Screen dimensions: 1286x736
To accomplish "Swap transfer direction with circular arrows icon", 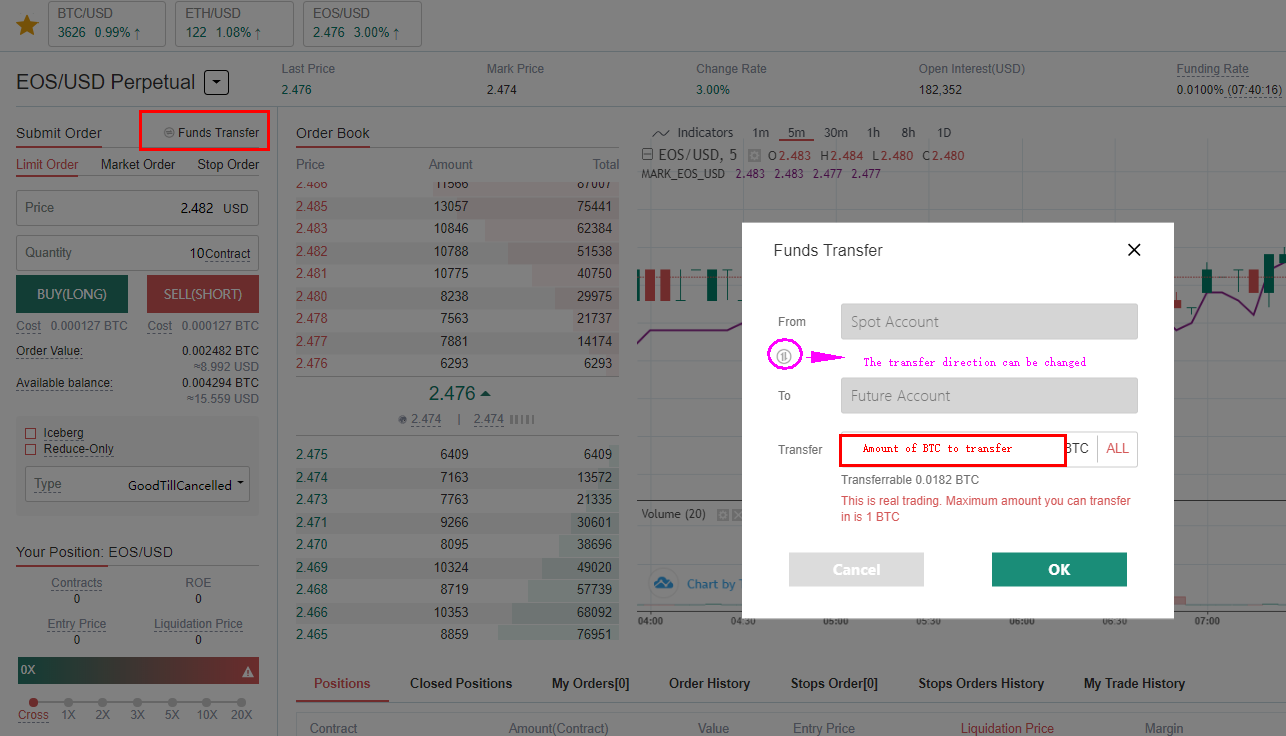I will (x=784, y=355).
